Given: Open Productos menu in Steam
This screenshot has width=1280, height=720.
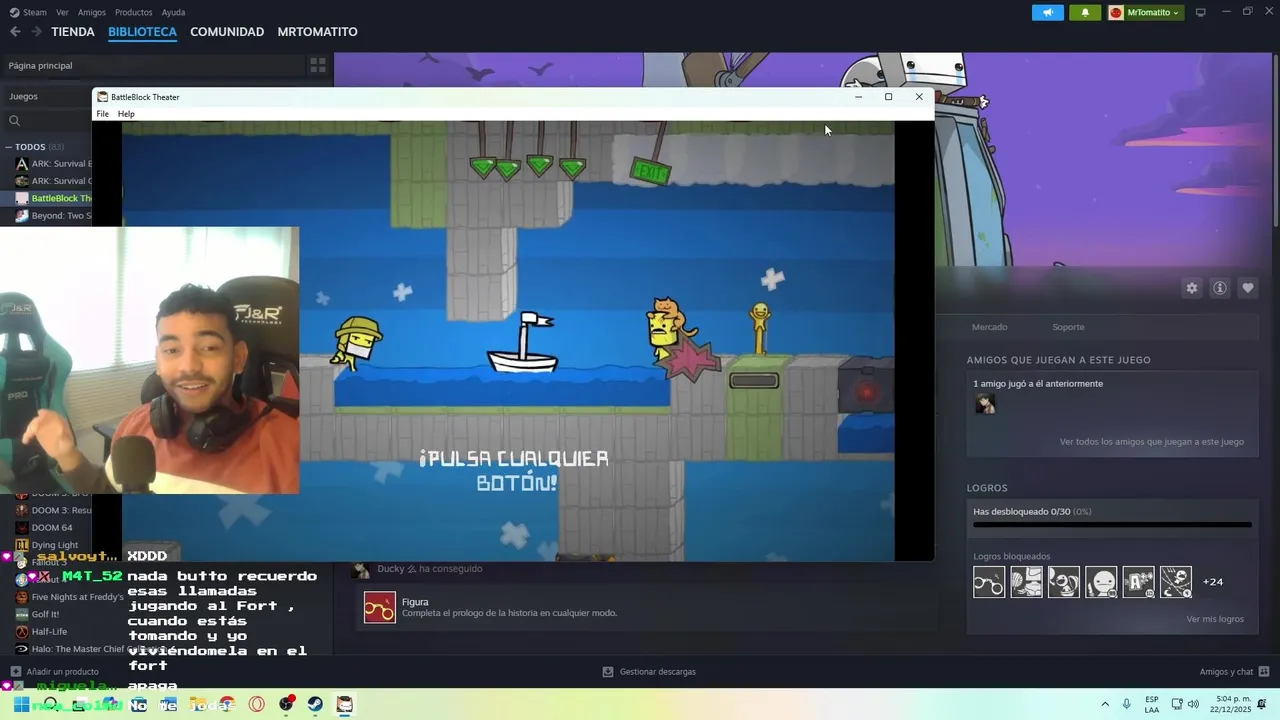Looking at the screenshot, I should (x=134, y=12).
